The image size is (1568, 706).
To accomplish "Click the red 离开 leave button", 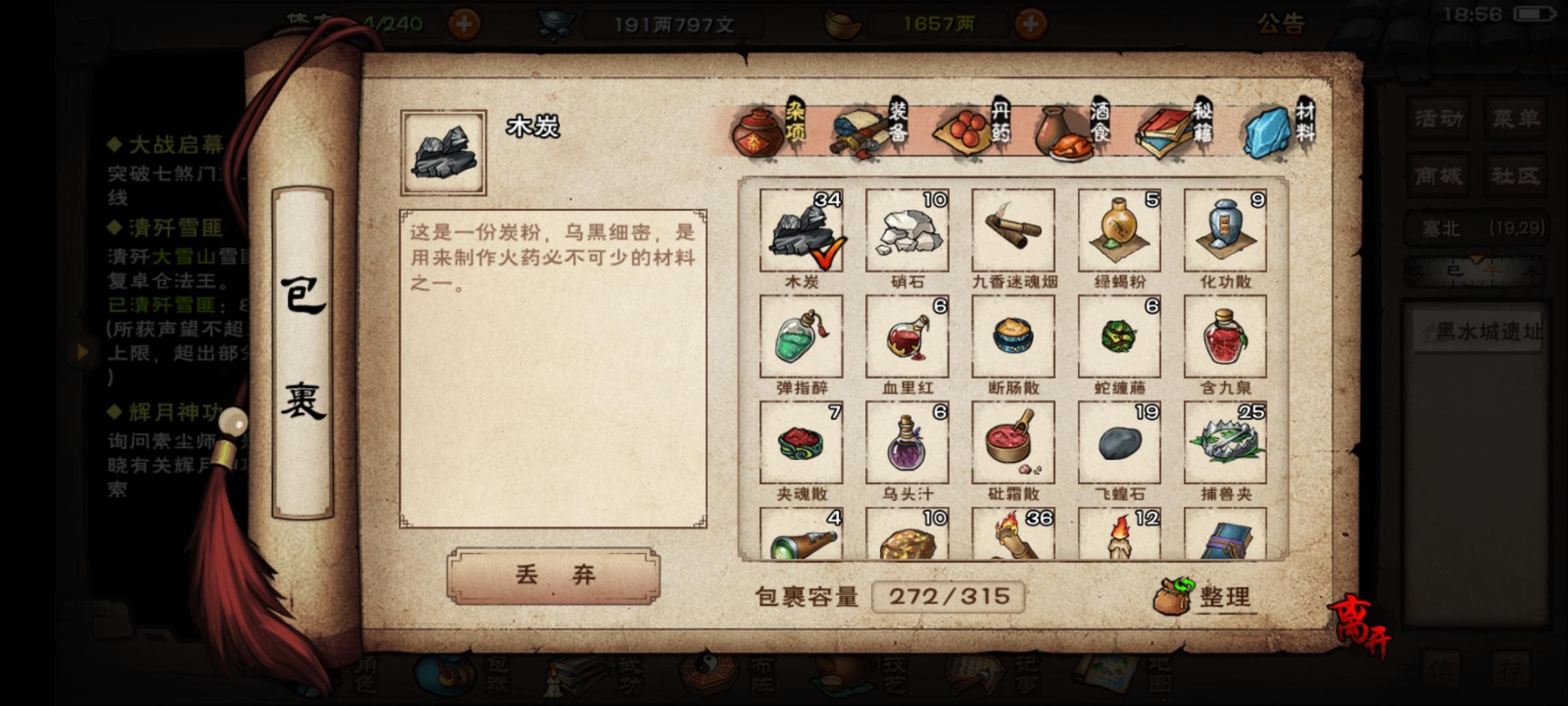I will [x=1359, y=628].
